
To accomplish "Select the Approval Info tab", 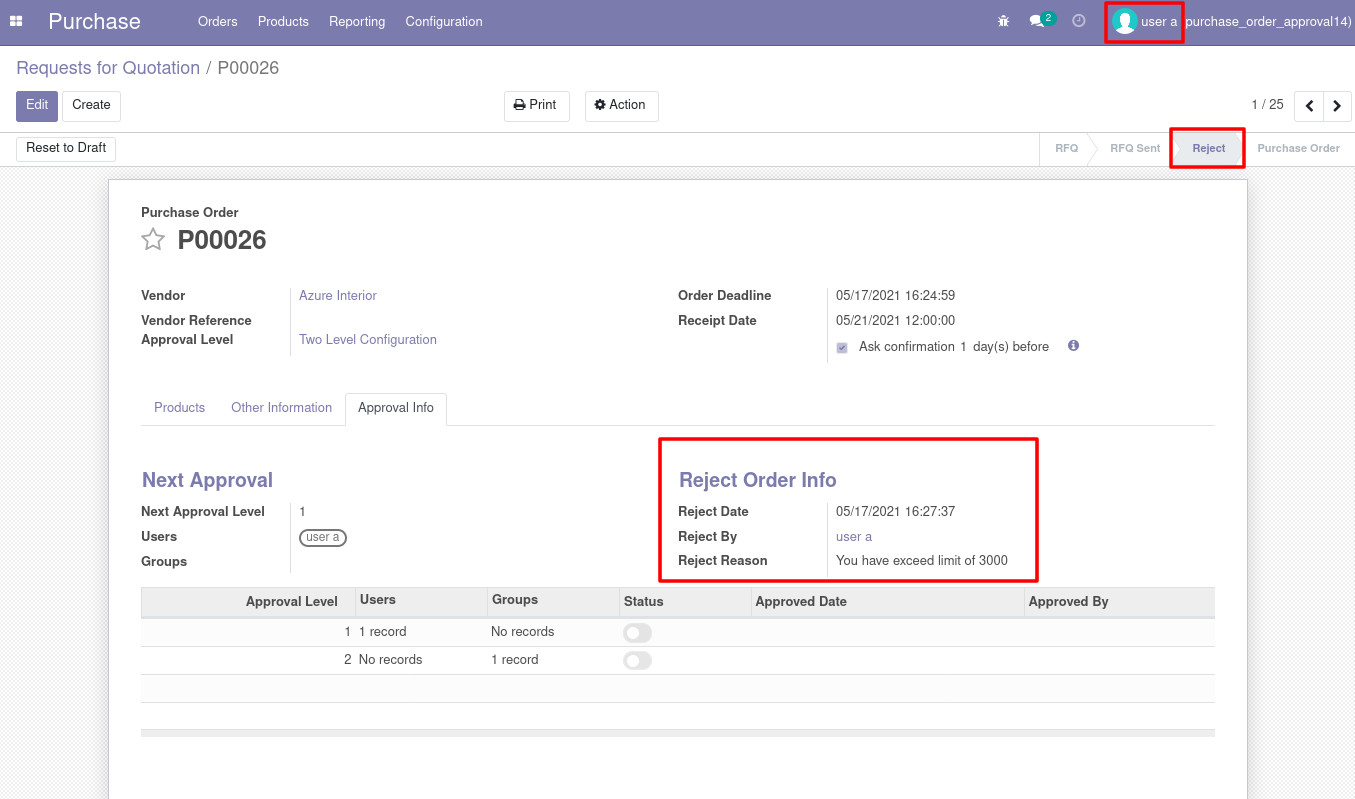I will tap(396, 408).
